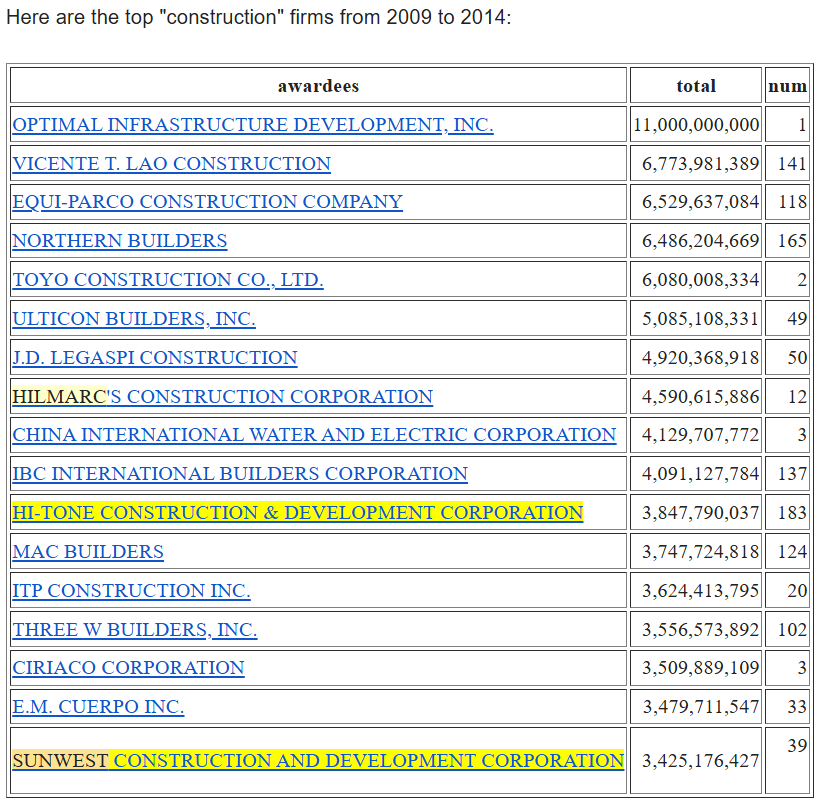Select the total value 3,425,176,427
838x811 pixels.
(x=700, y=761)
